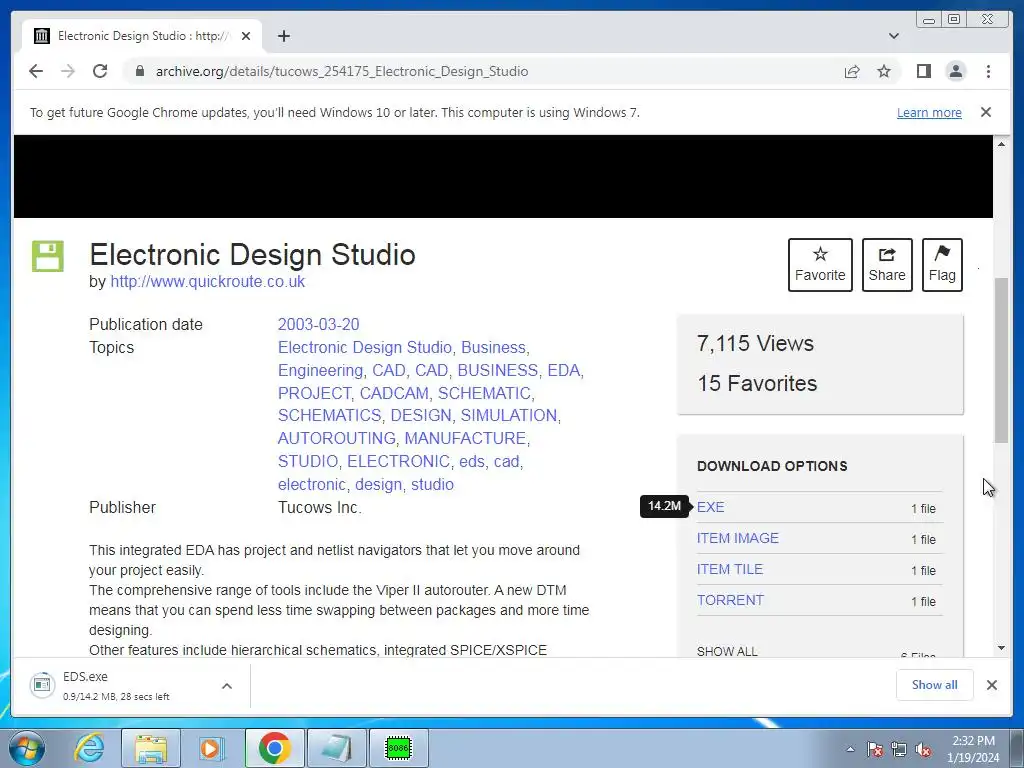The image size is (1024, 768).
Task: Open the Engineering topic link
Action: pos(320,370)
